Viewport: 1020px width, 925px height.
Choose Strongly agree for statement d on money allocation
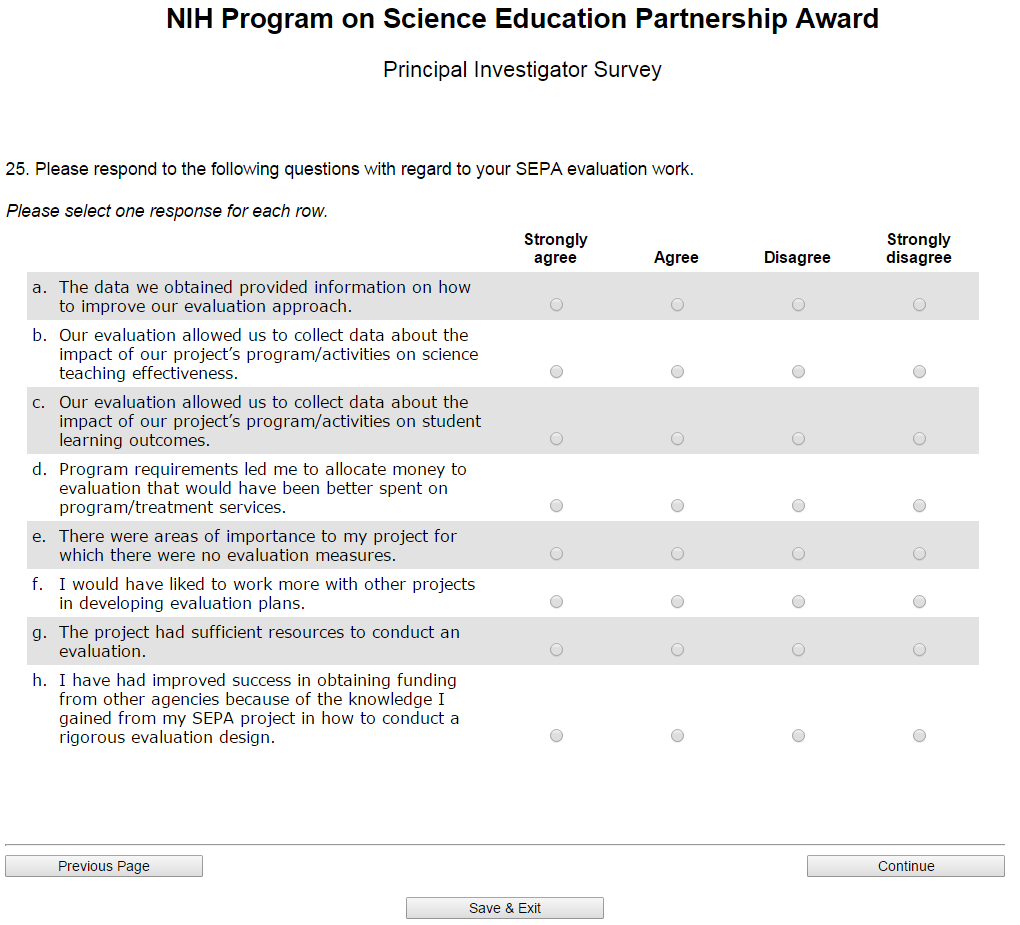click(556, 506)
